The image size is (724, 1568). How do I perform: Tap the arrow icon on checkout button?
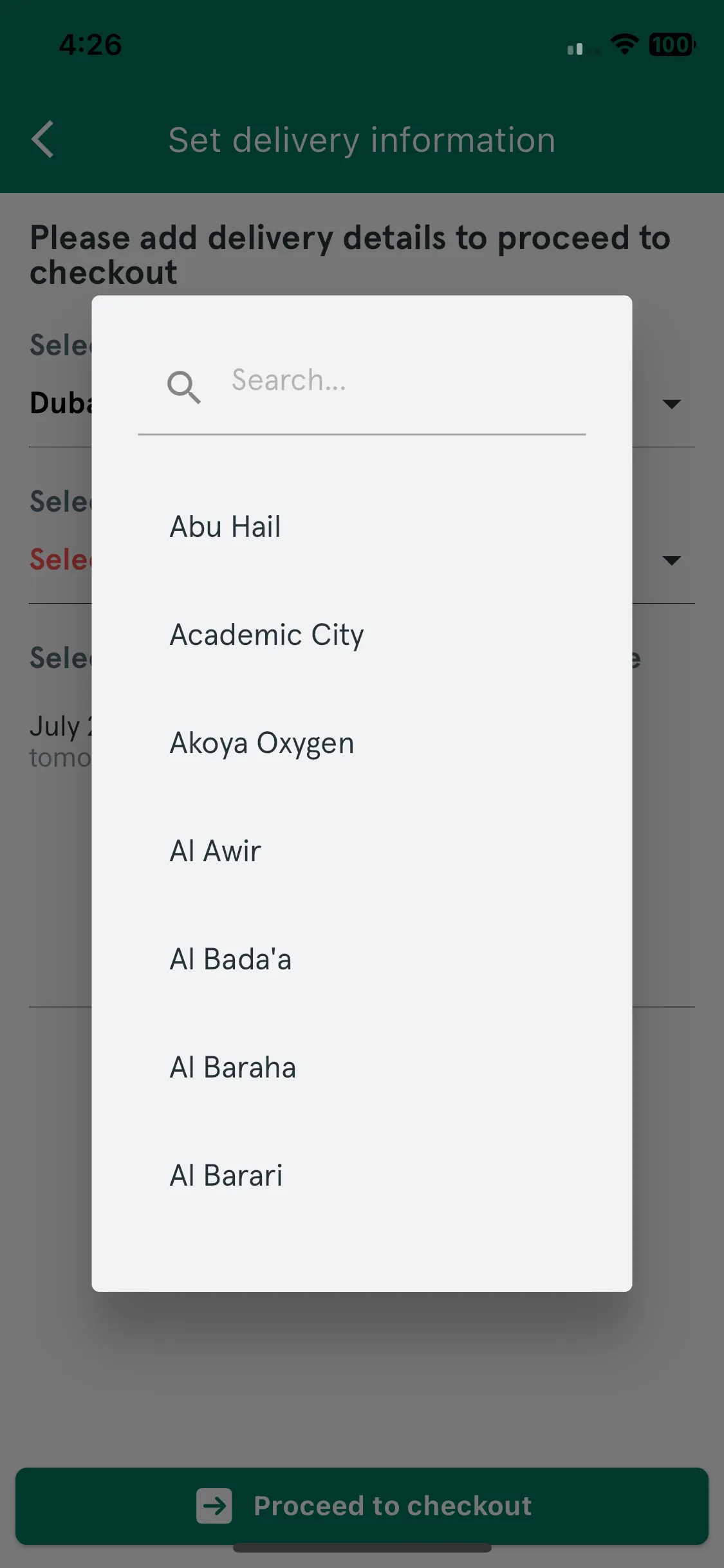[x=214, y=1506]
